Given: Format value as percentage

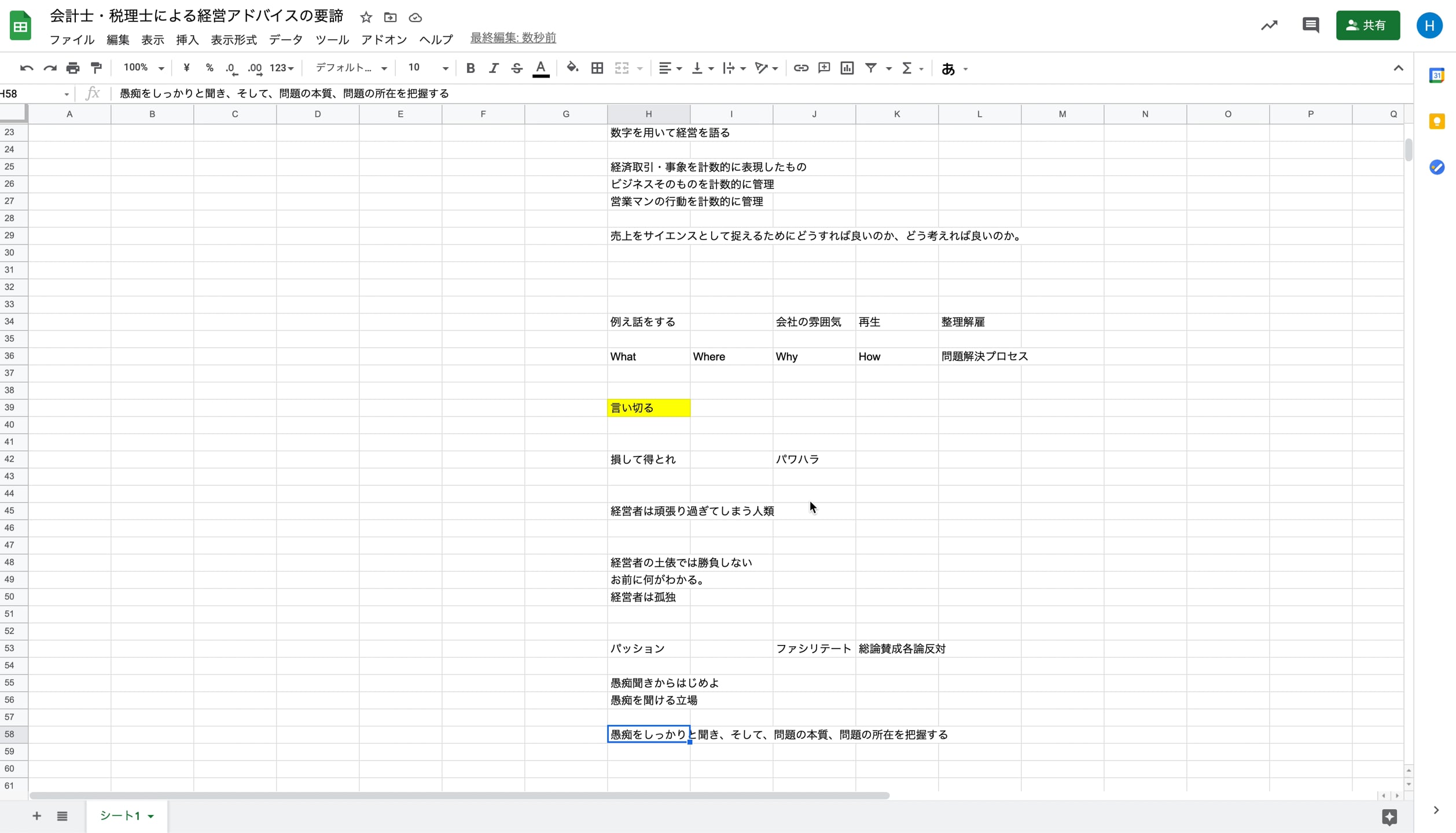Looking at the screenshot, I should [209, 68].
